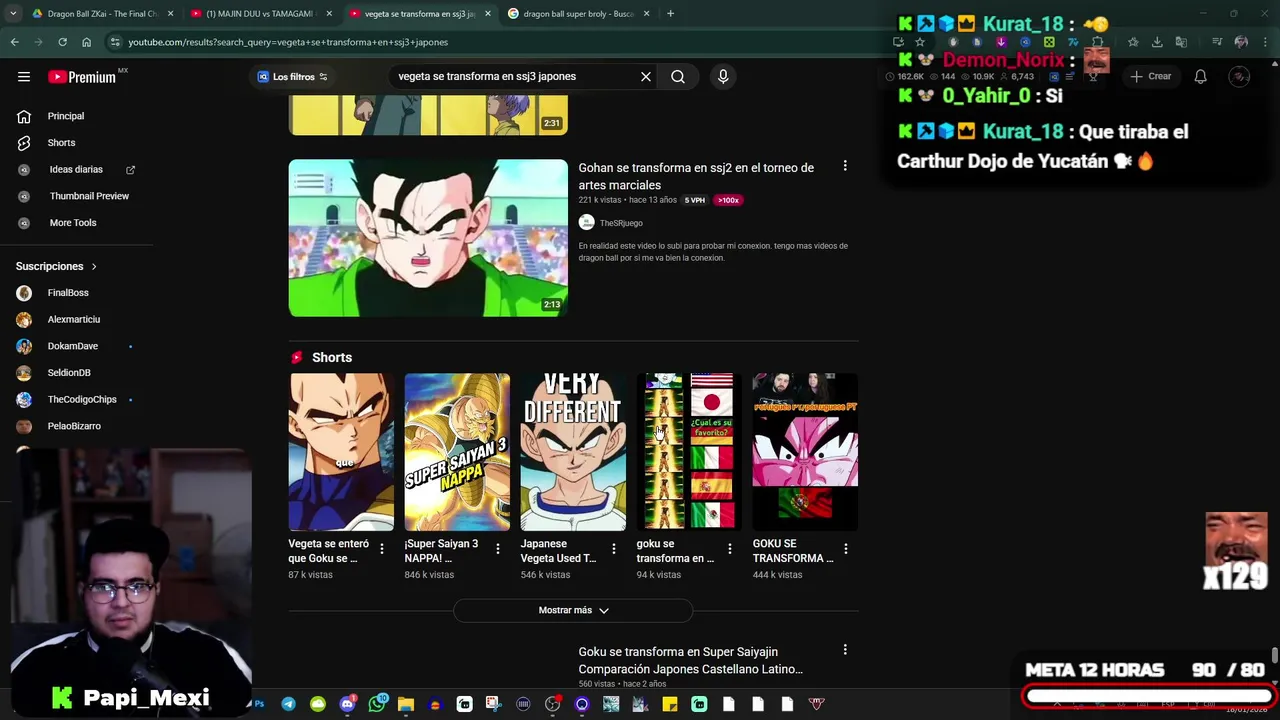Image resolution: width=1280 pixels, height=720 pixels.
Task: Open the Chrome downloads panel
Action: point(1157,42)
